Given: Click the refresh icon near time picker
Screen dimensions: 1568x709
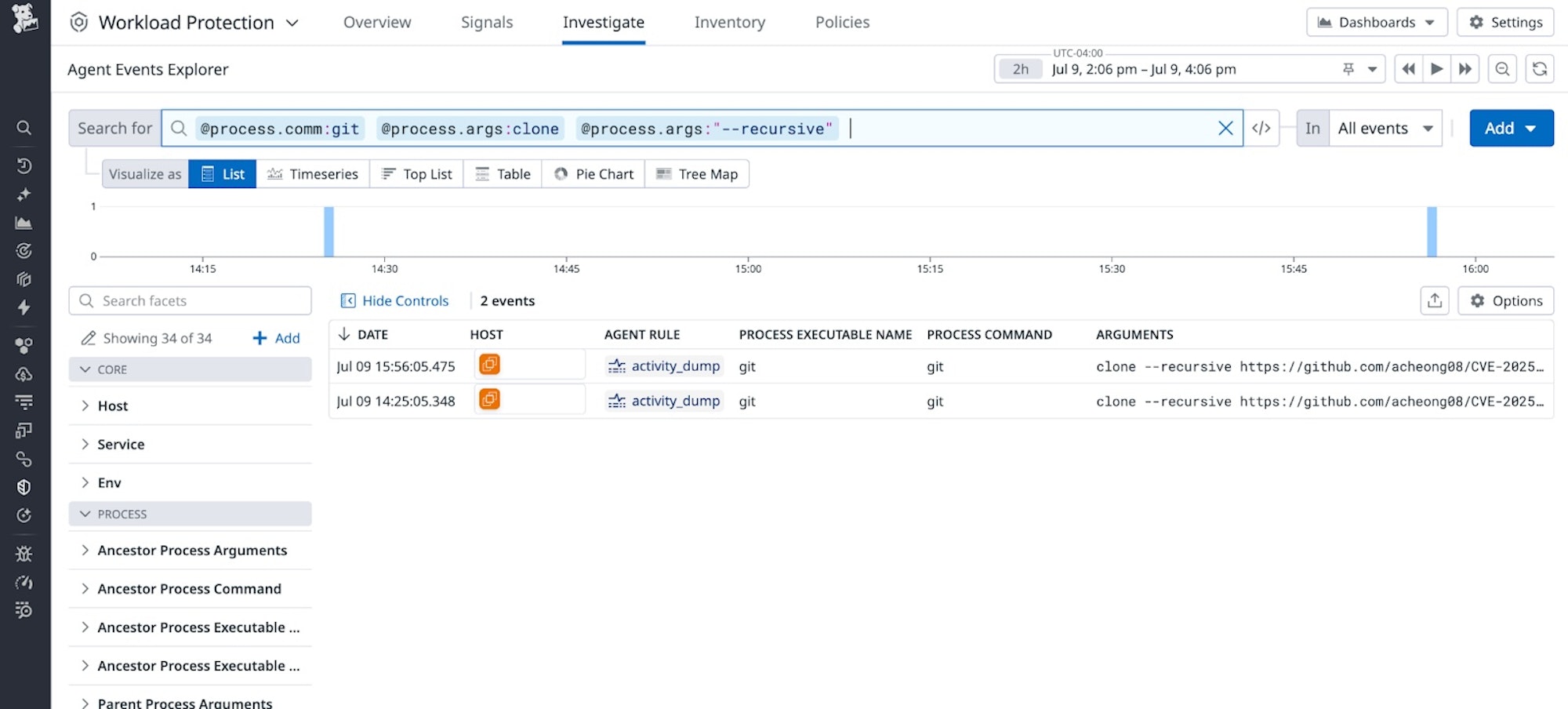Looking at the screenshot, I should coord(1540,69).
